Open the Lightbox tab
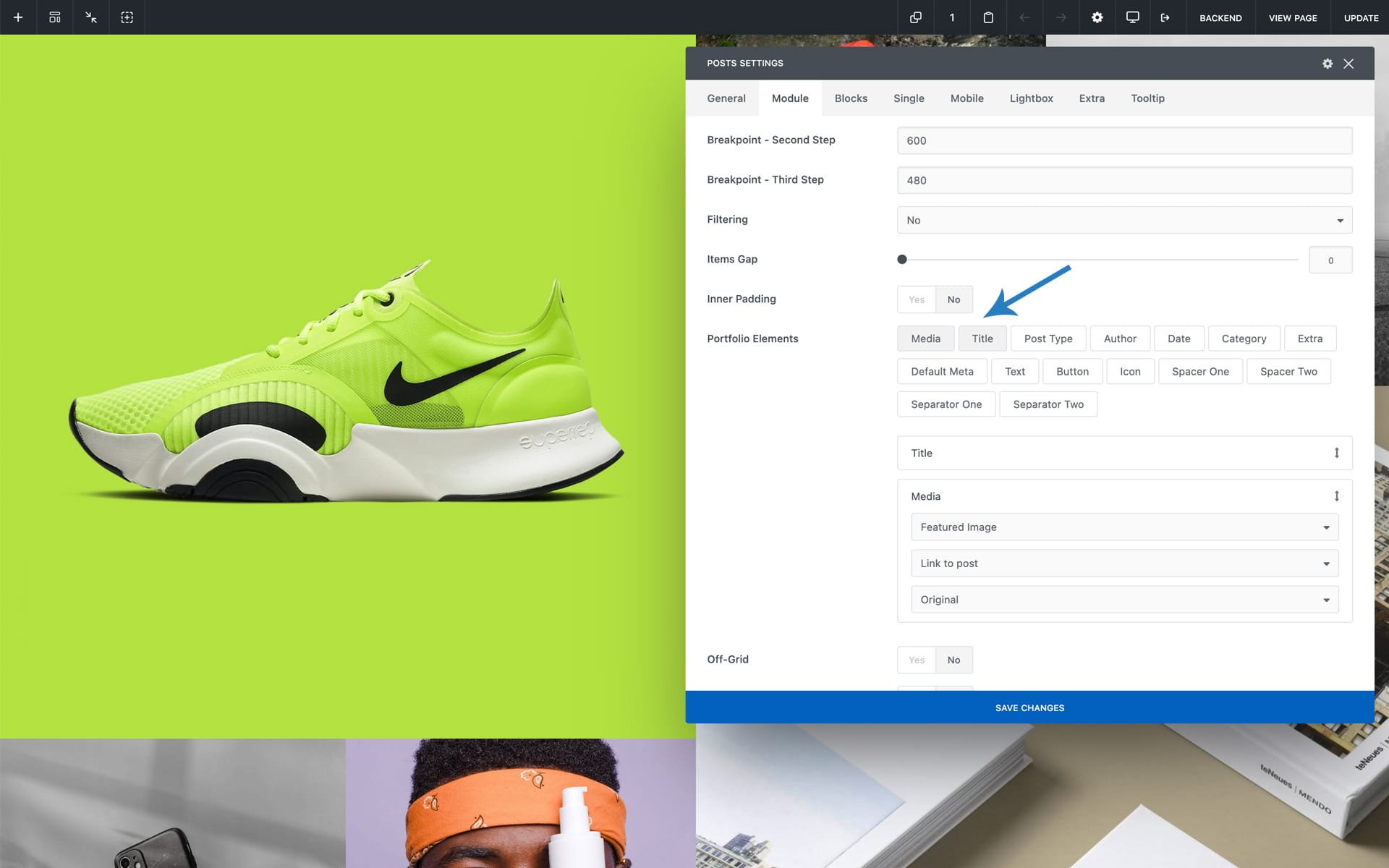This screenshot has width=1389, height=868. click(1031, 98)
